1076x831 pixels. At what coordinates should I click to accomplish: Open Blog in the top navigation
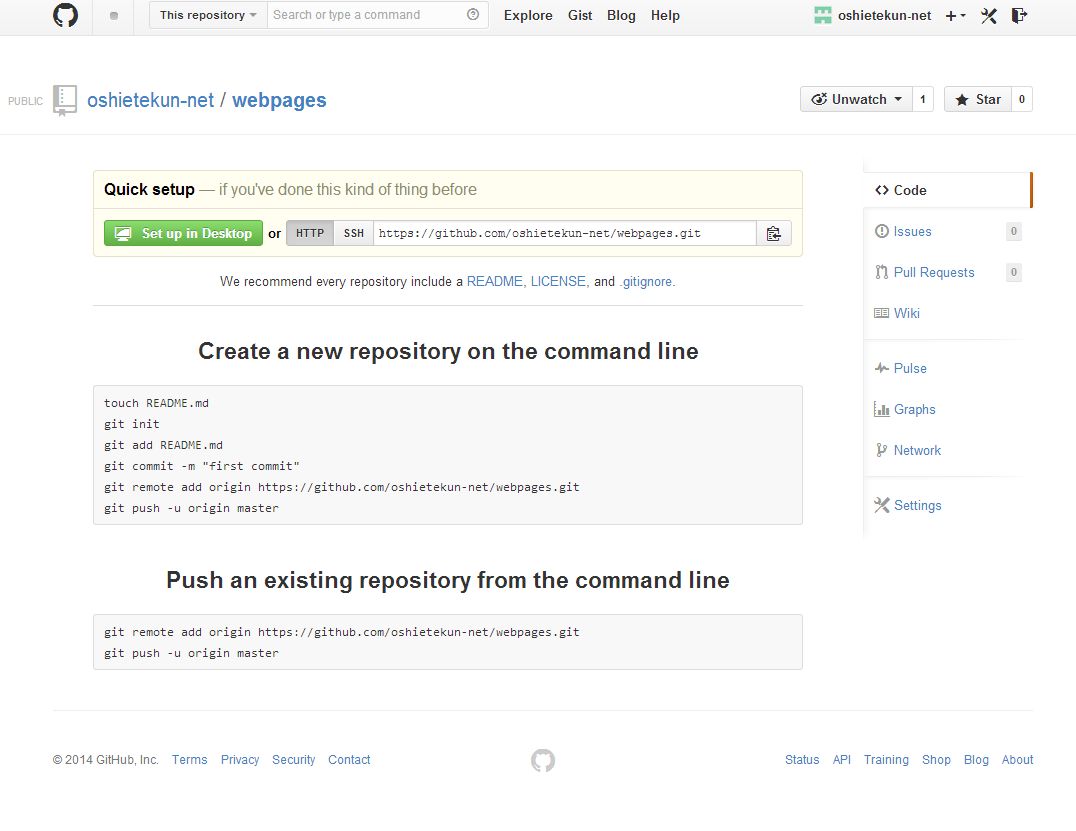(621, 15)
